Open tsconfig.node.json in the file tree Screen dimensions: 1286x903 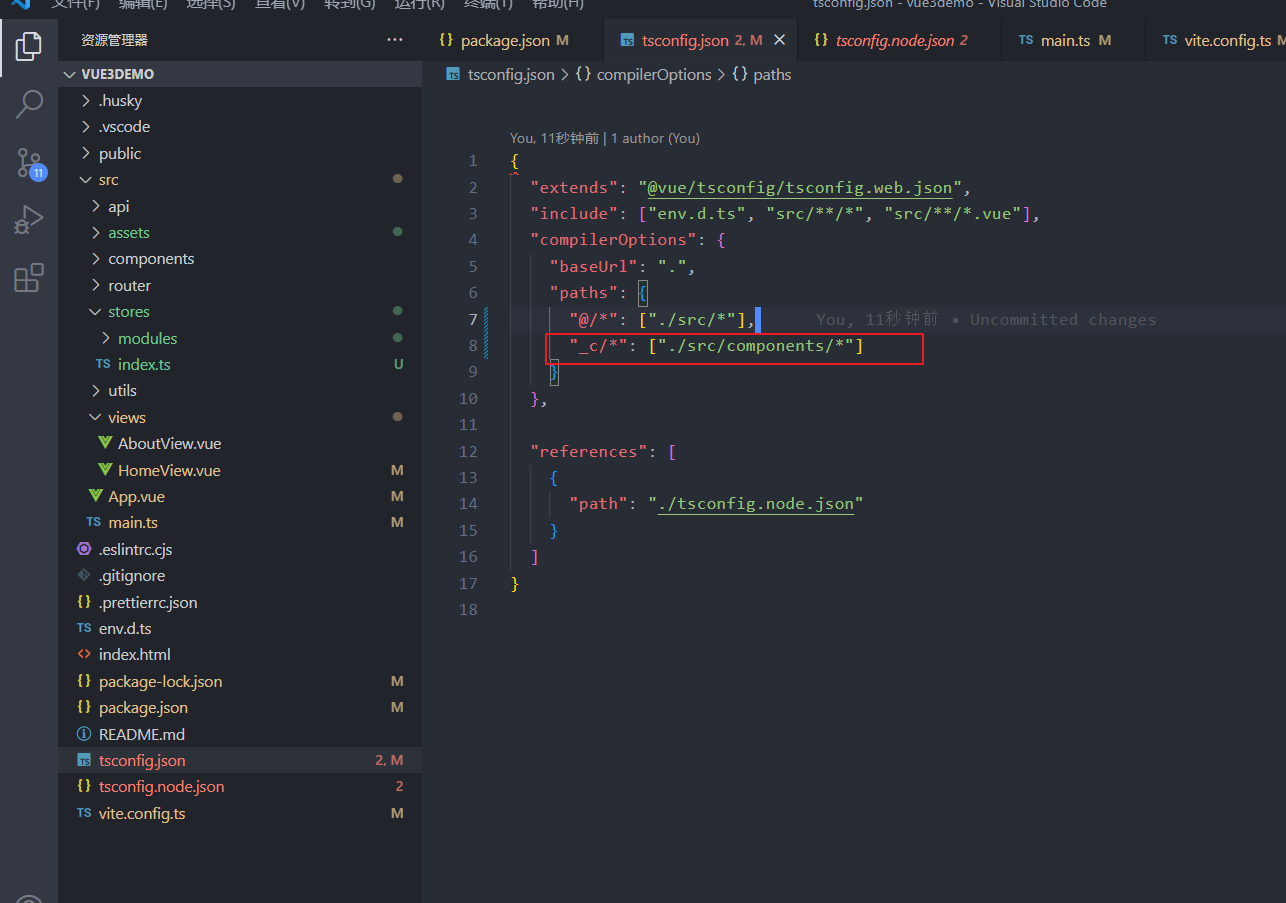coord(240,787)
